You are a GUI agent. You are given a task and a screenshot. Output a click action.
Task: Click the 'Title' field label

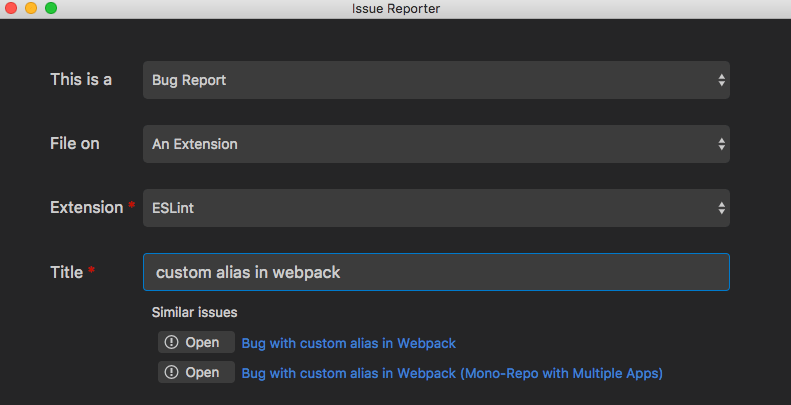point(67,272)
